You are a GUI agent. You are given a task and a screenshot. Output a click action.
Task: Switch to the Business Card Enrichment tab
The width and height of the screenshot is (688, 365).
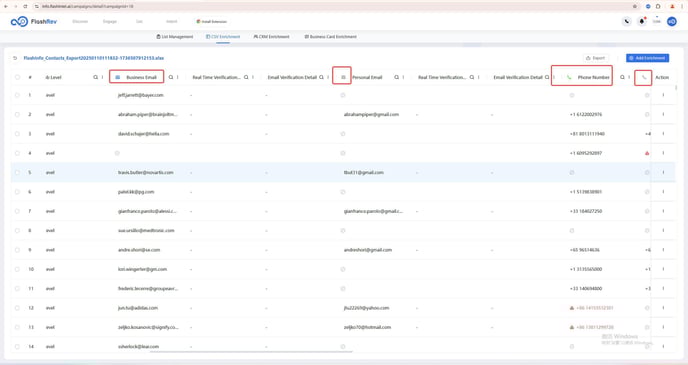[x=330, y=37]
